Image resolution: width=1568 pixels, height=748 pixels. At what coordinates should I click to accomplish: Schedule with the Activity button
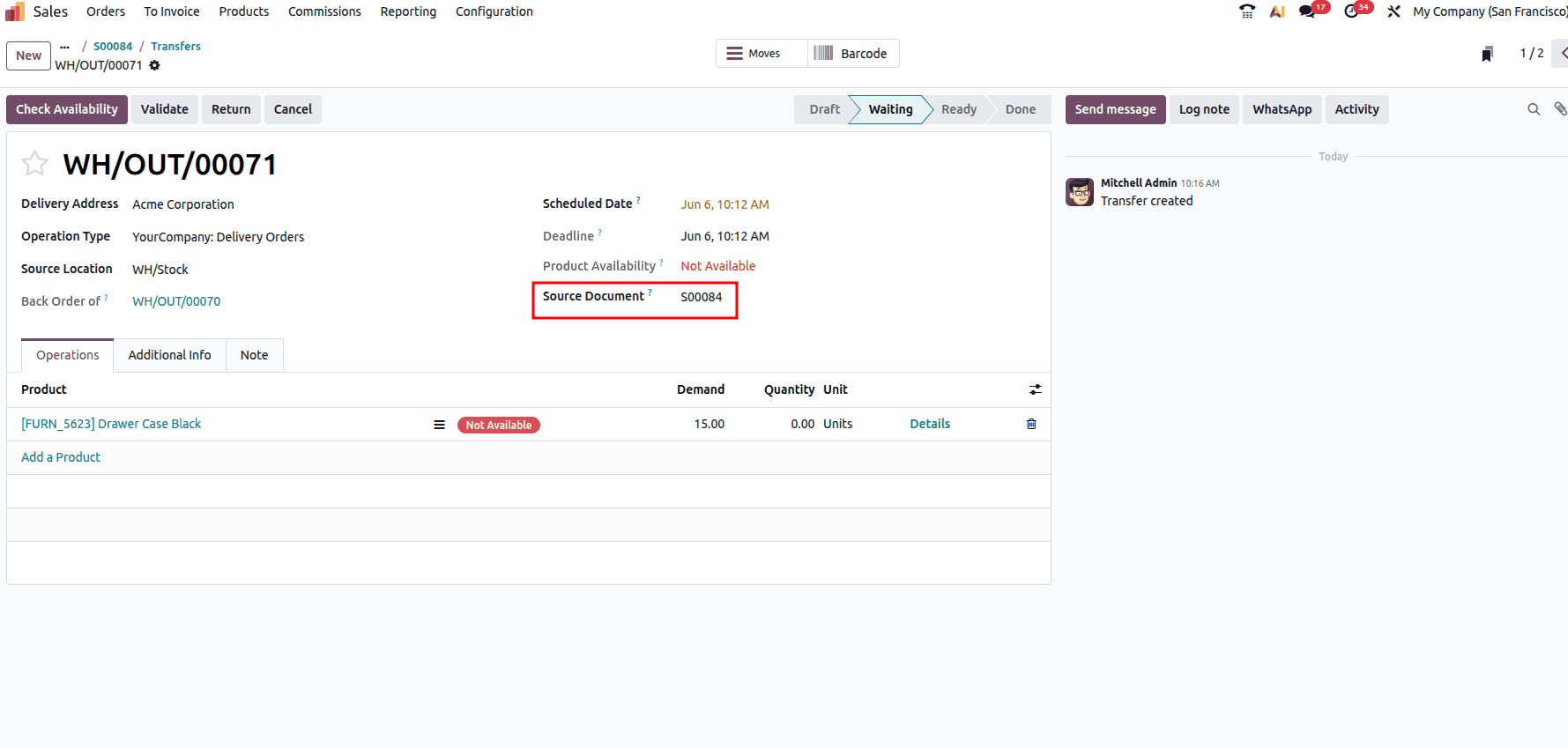click(x=1356, y=109)
